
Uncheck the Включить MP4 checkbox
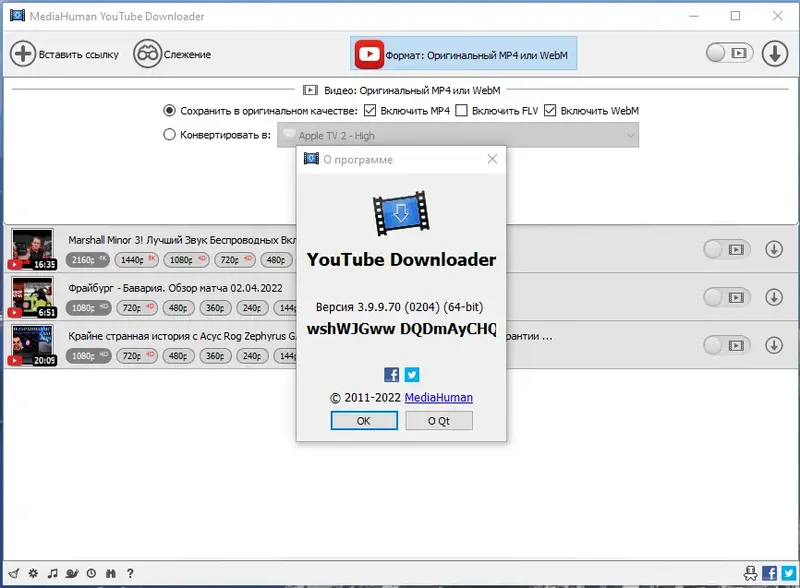pos(369,110)
